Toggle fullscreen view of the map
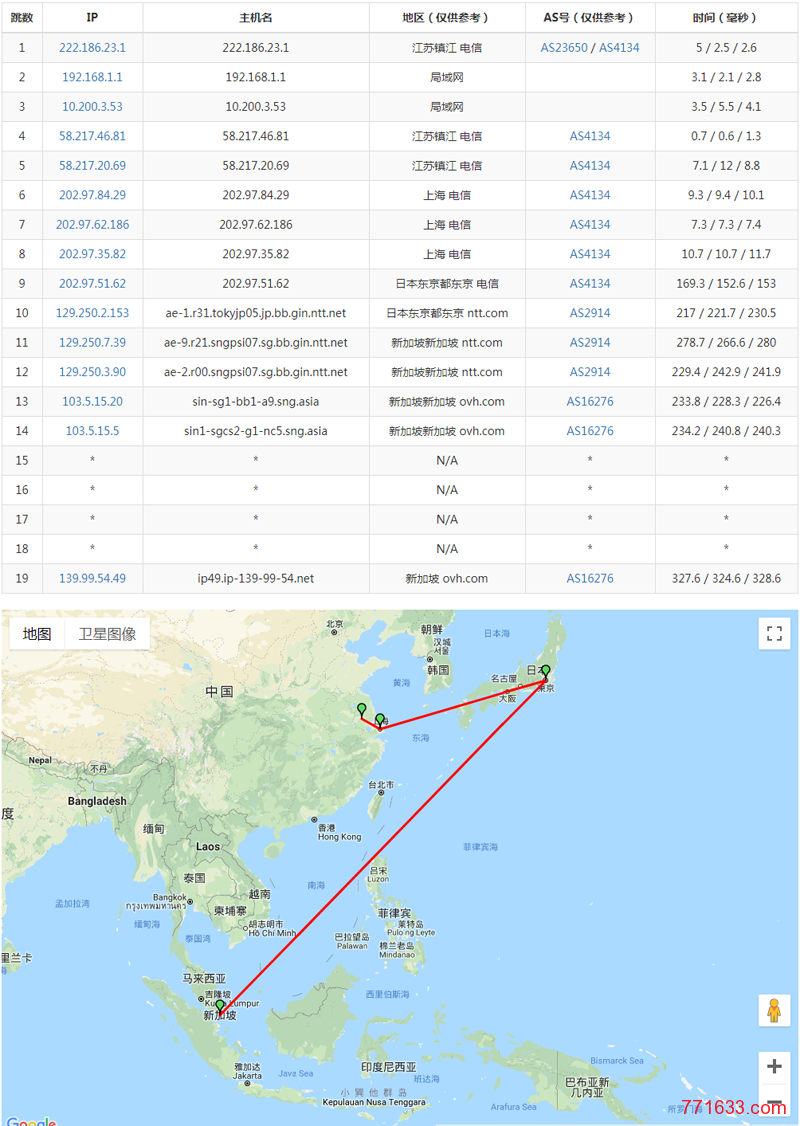800x1126 pixels. (774, 633)
